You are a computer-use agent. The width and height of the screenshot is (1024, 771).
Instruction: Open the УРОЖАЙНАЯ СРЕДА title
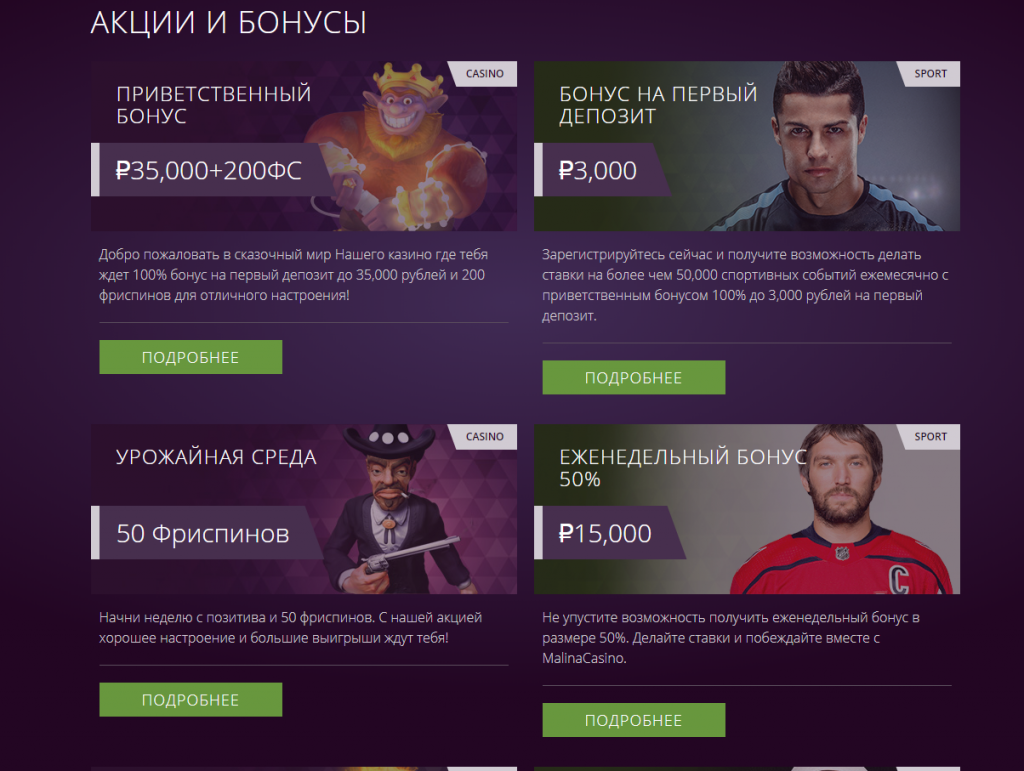coord(216,457)
